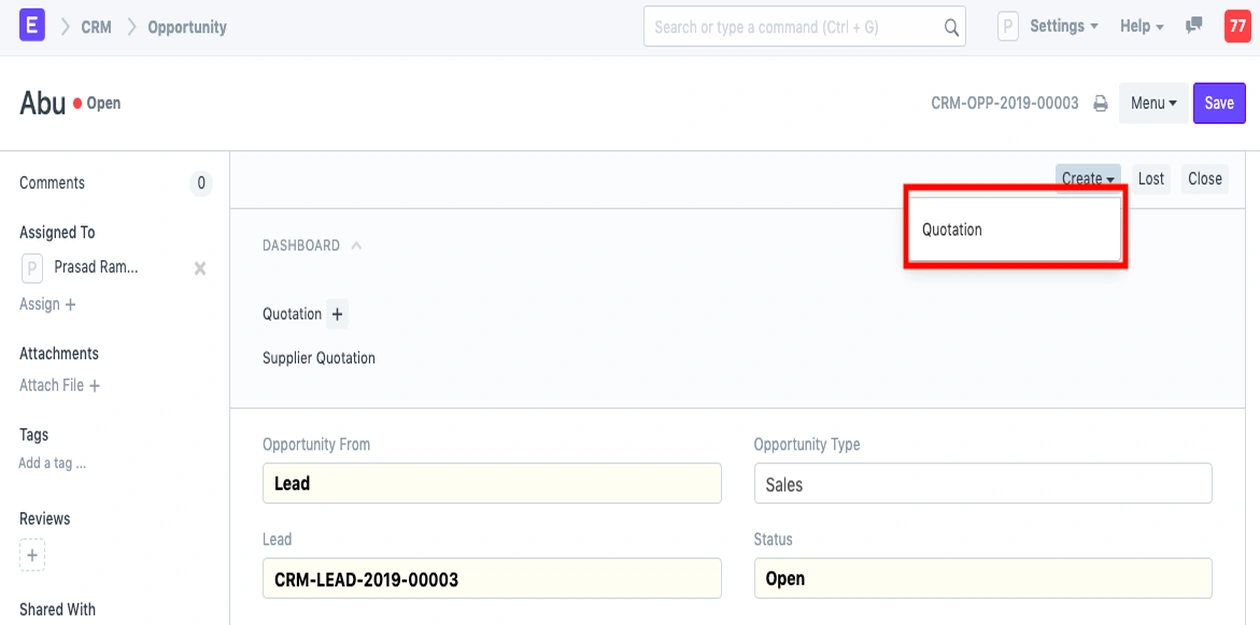Click the ERPNext home logo icon
The height and width of the screenshot is (625, 1260).
click(32, 27)
